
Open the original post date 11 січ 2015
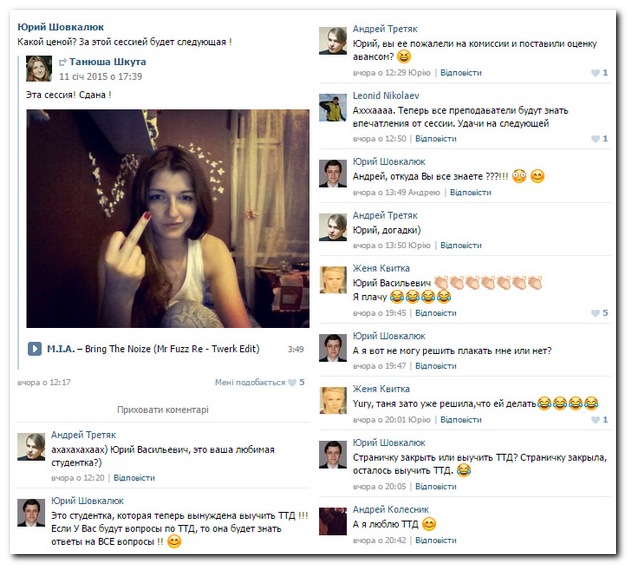(101, 77)
